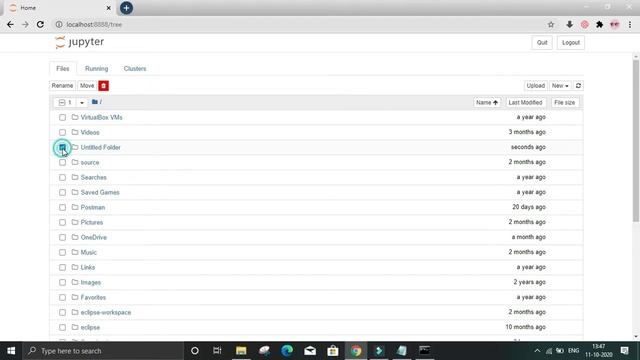This screenshot has height=360, width=640.
Task: Switch to the Files tab
Action: [x=62, y=69]
